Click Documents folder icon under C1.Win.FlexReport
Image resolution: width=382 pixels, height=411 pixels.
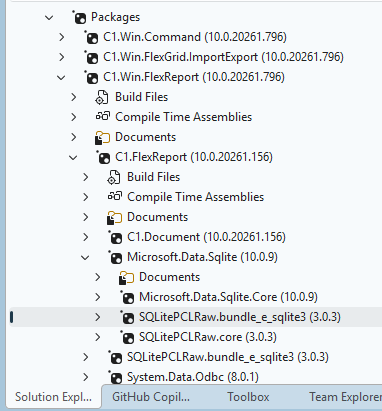(102, 138)
